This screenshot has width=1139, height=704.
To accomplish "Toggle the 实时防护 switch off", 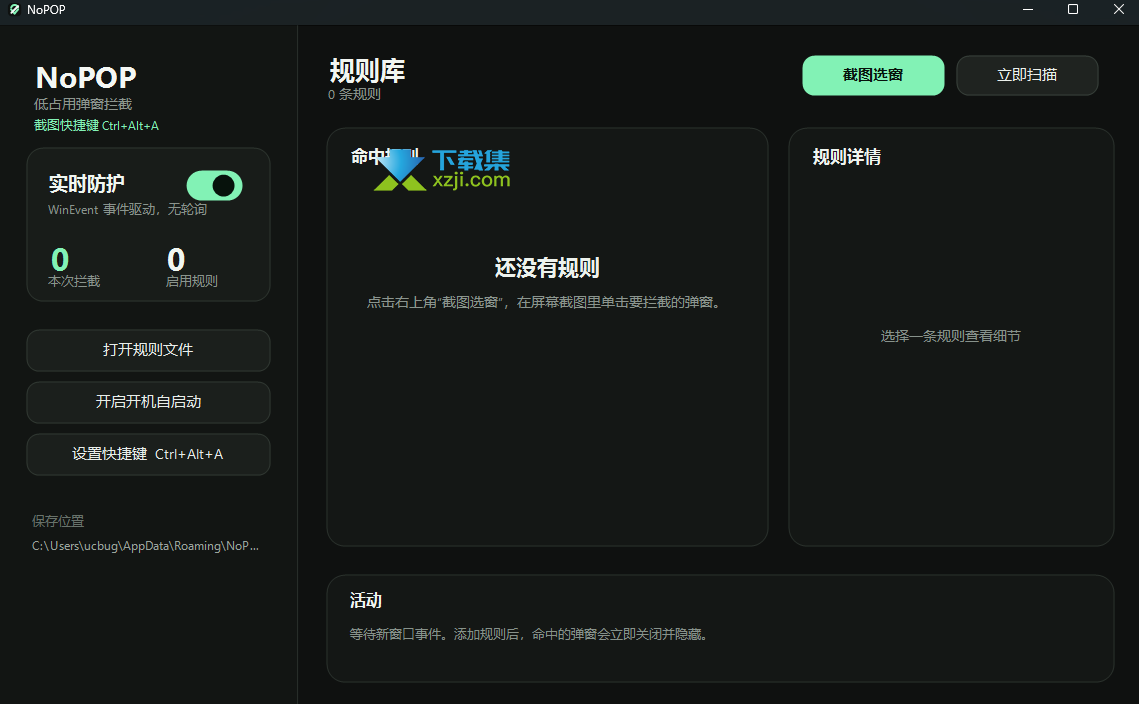I will coord(214,186).
